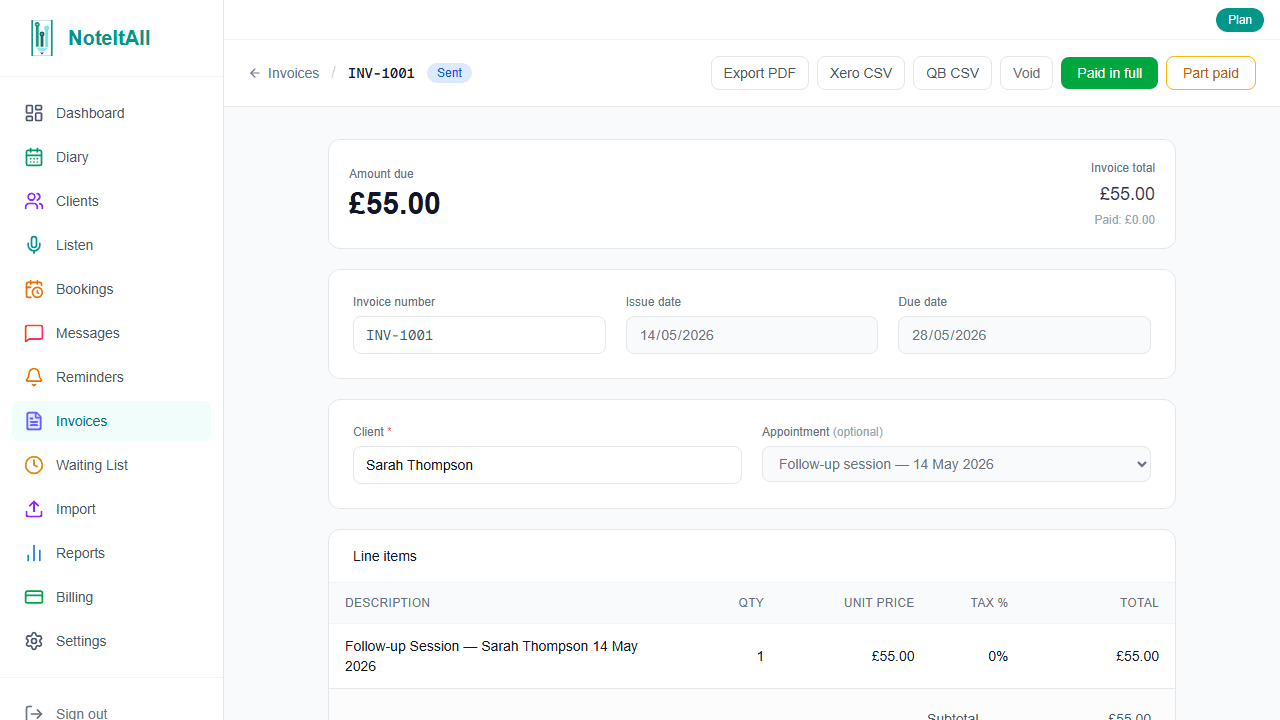Click the Invoice total label

[x=1123, y=168]
